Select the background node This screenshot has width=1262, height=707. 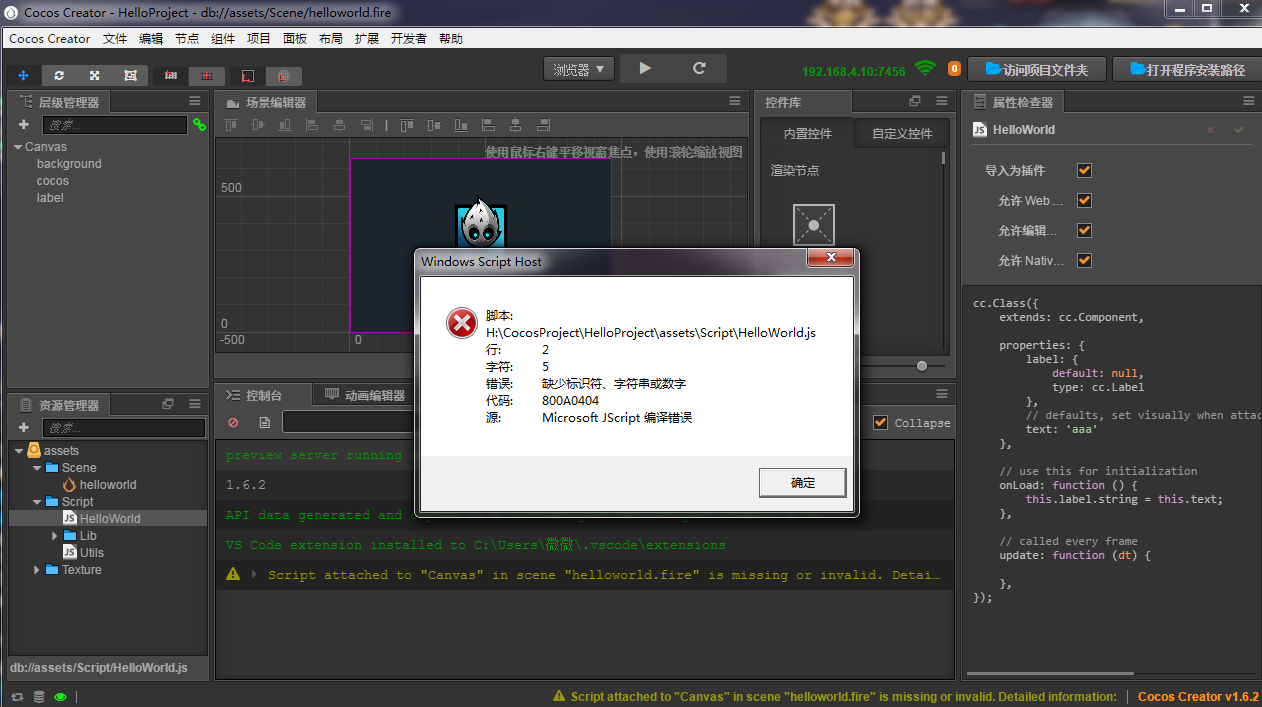click(69, 164)
